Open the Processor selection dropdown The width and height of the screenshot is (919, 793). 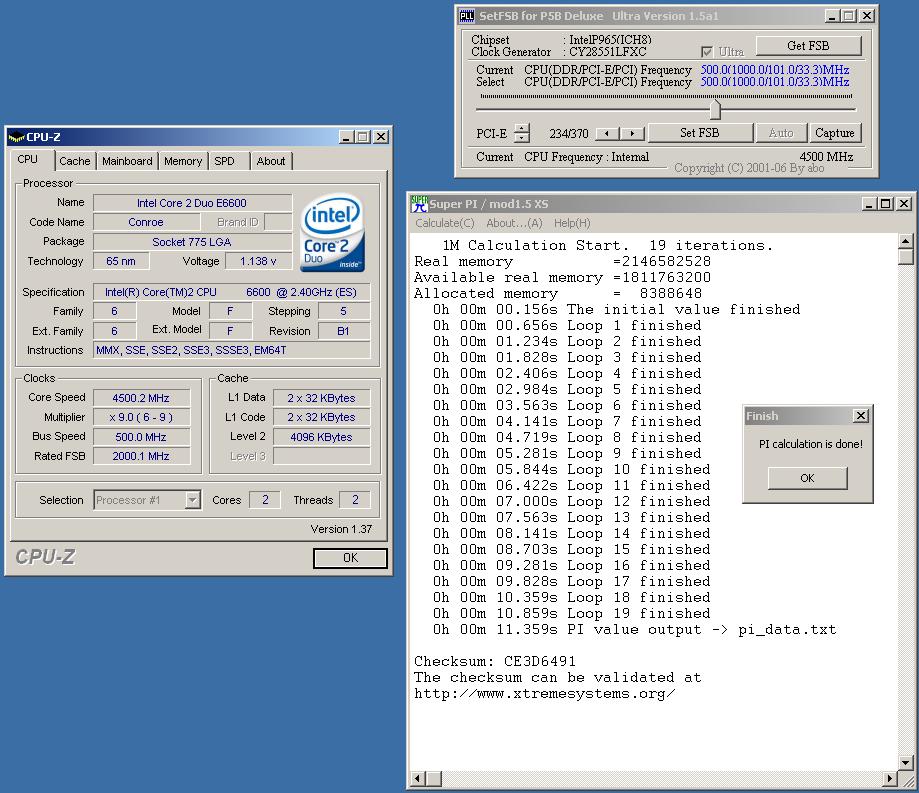tap(192, 500)
